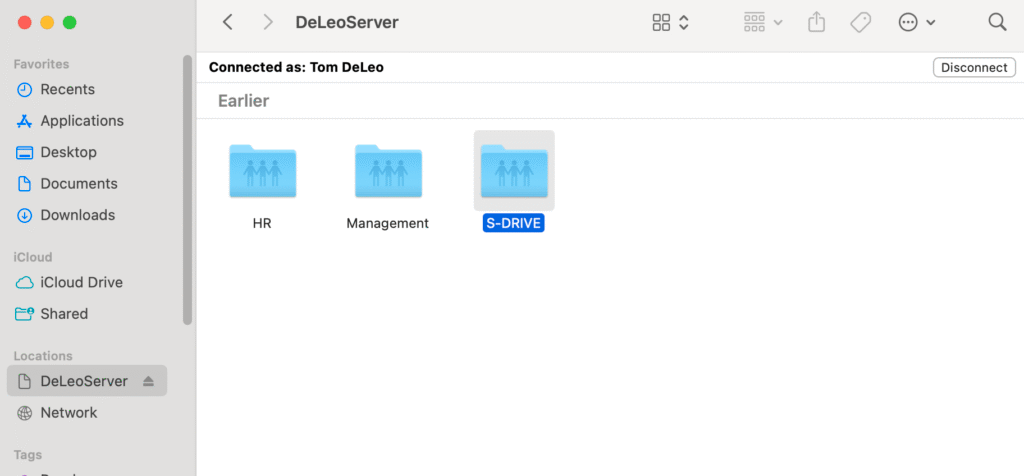Go back with the left chevron
Image resolution: width=1024 pixels, height=476 pixels.
tap(227, 22)
